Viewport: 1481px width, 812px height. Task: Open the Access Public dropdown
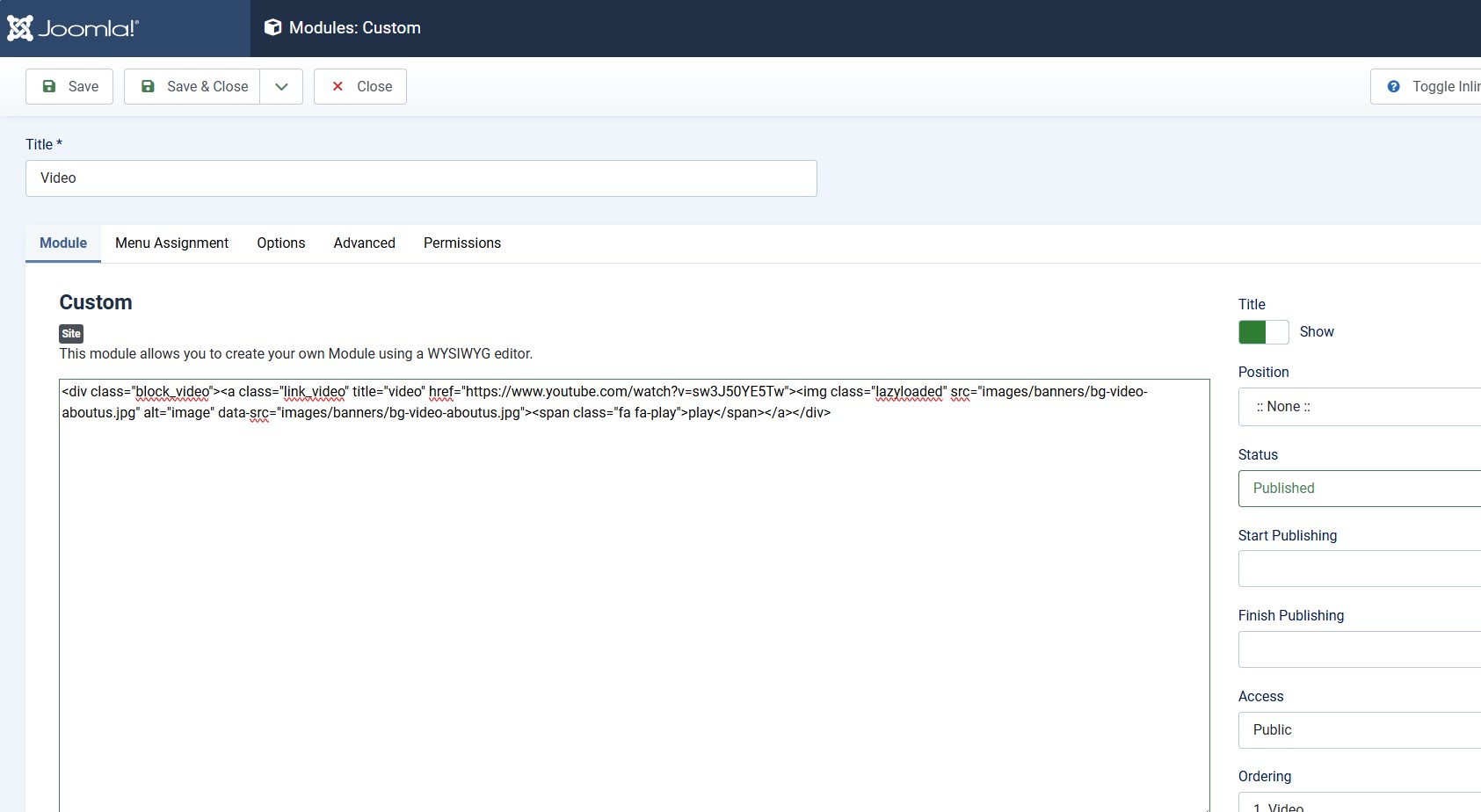[1359, 730]
